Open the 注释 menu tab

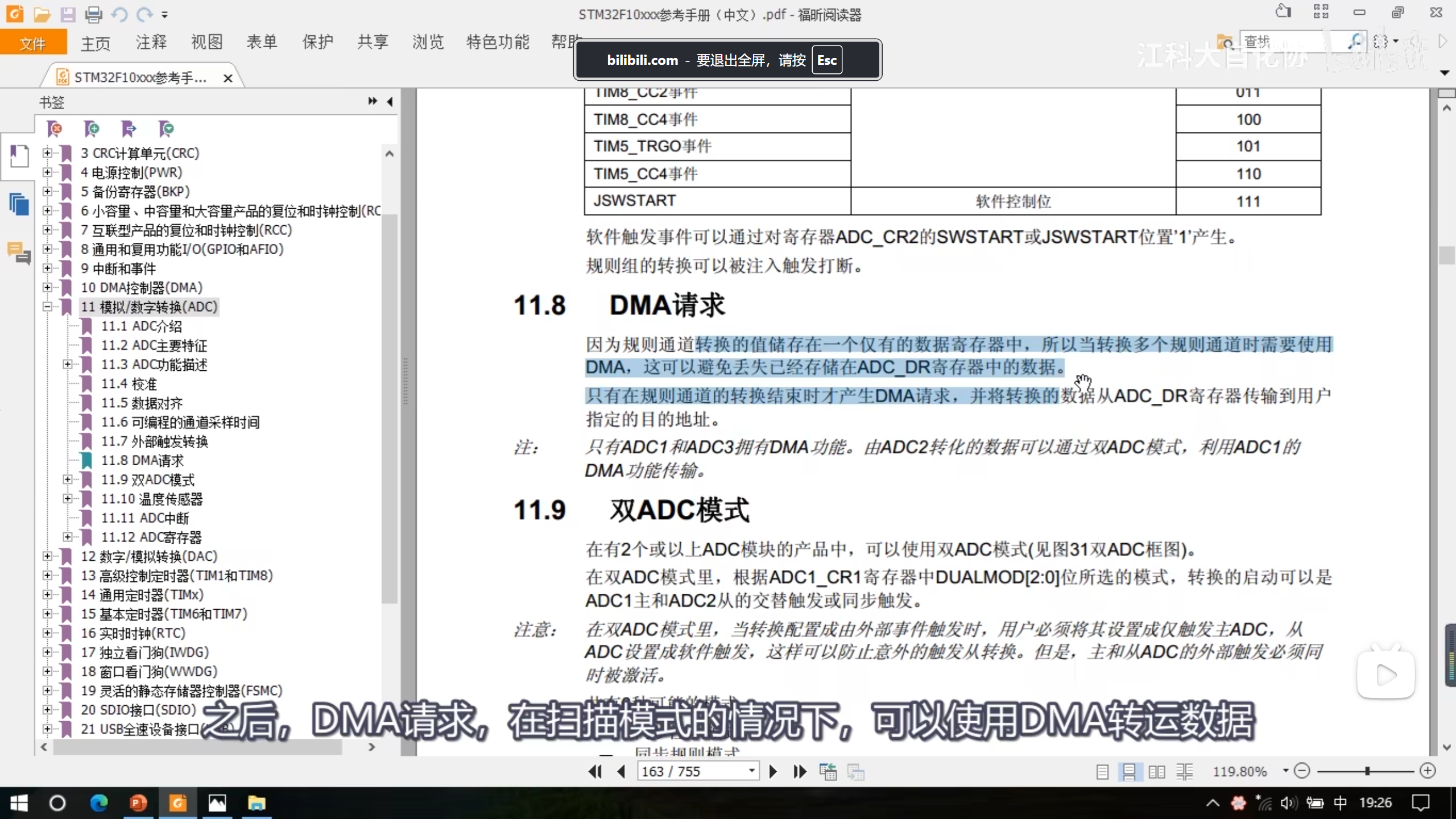coord(151,42)
